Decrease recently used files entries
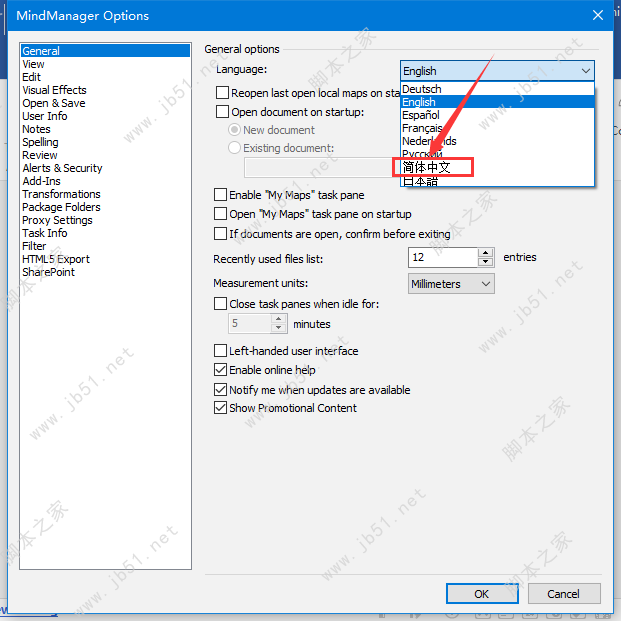 pos(486,262)
